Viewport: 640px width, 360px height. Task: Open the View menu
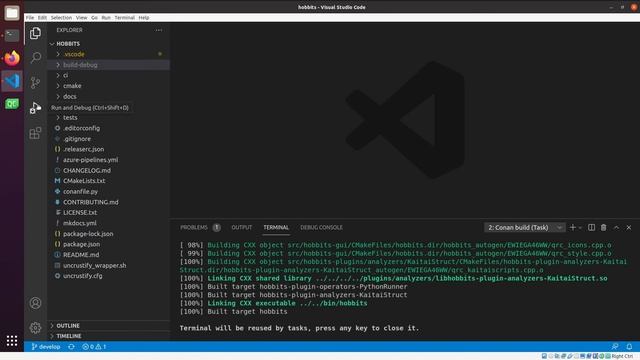click(81, 18)
